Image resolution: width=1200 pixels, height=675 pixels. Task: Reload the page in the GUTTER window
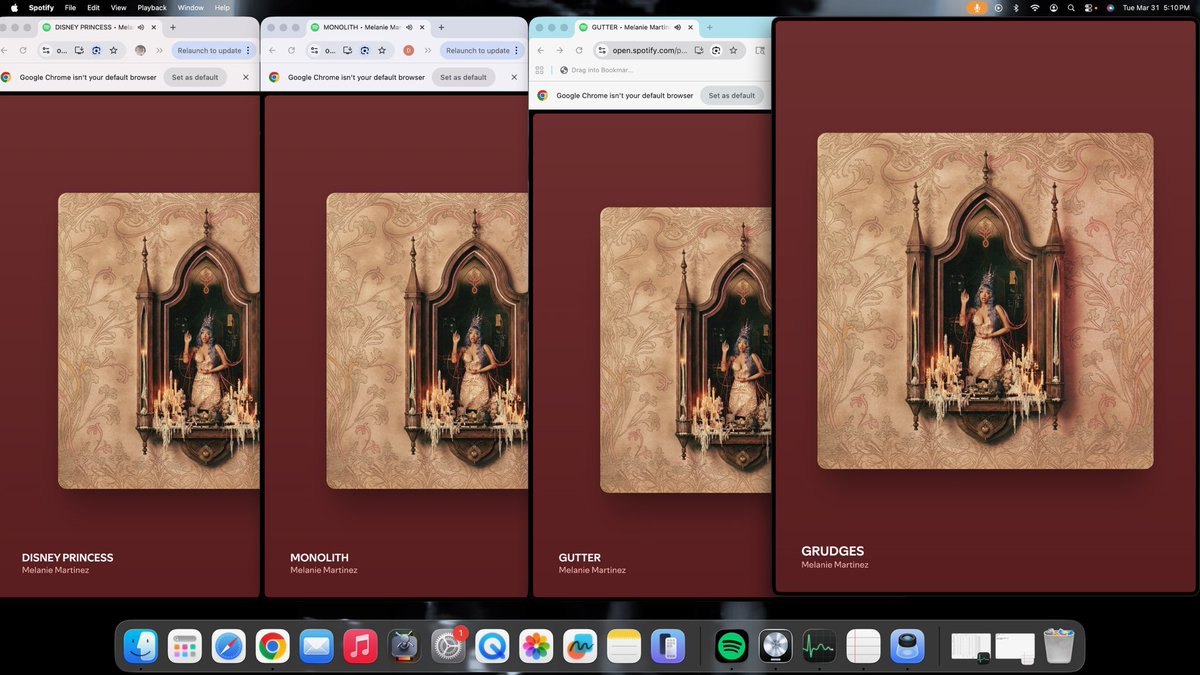pos(579,50)
